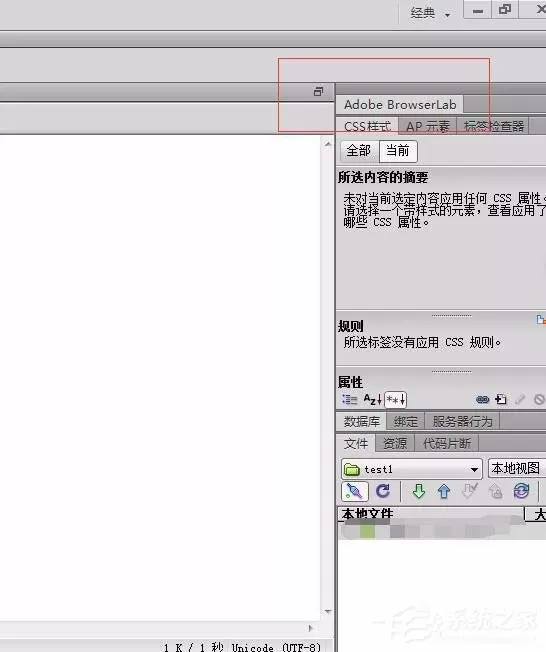The image size is (546, 652).
Task: Switch to the 服务器行为 tab
Action: coord(462,422)
